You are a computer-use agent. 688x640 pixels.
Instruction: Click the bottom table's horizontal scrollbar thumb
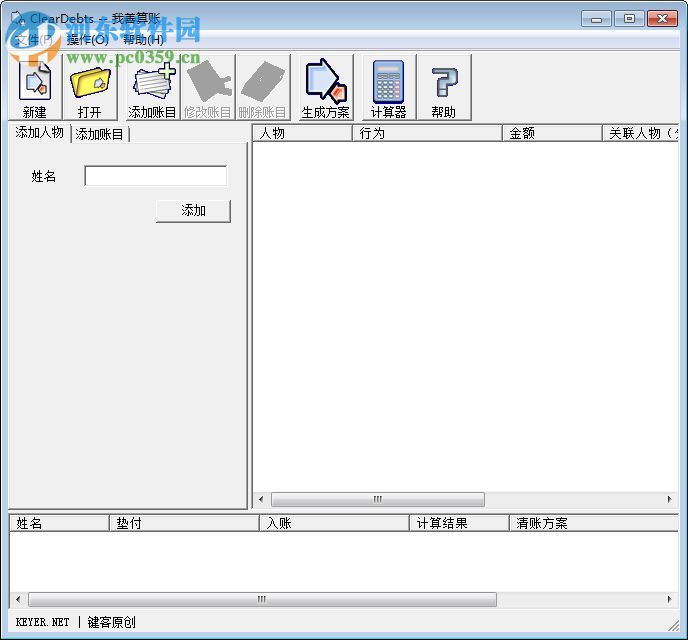pos(262,599)
